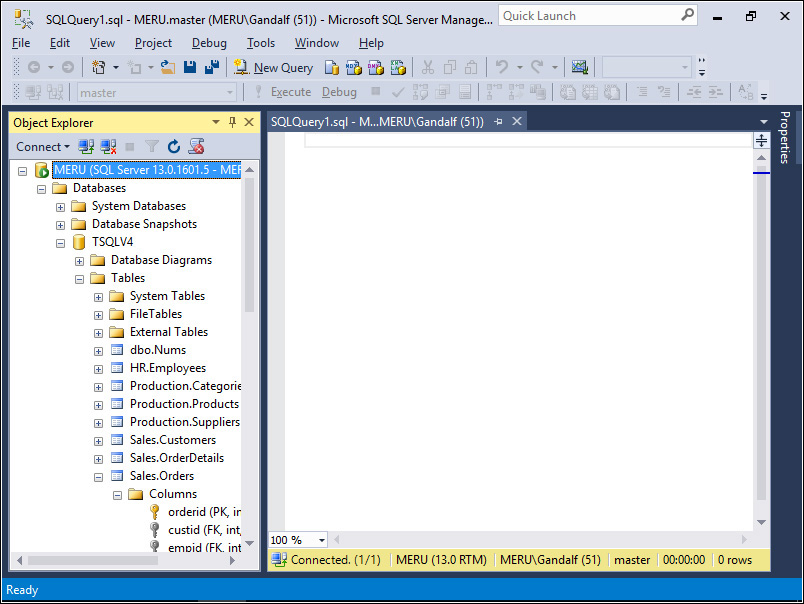804x604 pixels.
Task: Click Connect Object Explorer icon
Action: click(x=87, y=147)
